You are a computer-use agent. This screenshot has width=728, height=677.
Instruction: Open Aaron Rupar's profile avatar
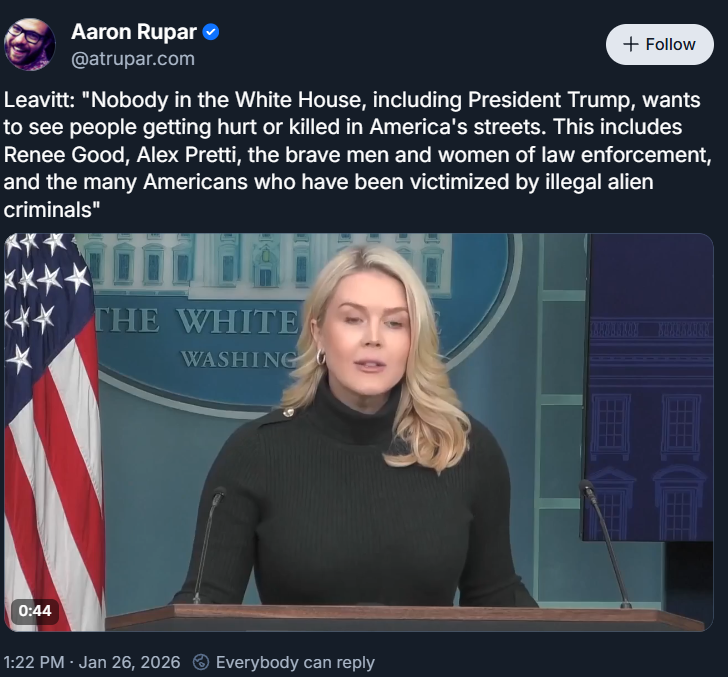(30, 45)
